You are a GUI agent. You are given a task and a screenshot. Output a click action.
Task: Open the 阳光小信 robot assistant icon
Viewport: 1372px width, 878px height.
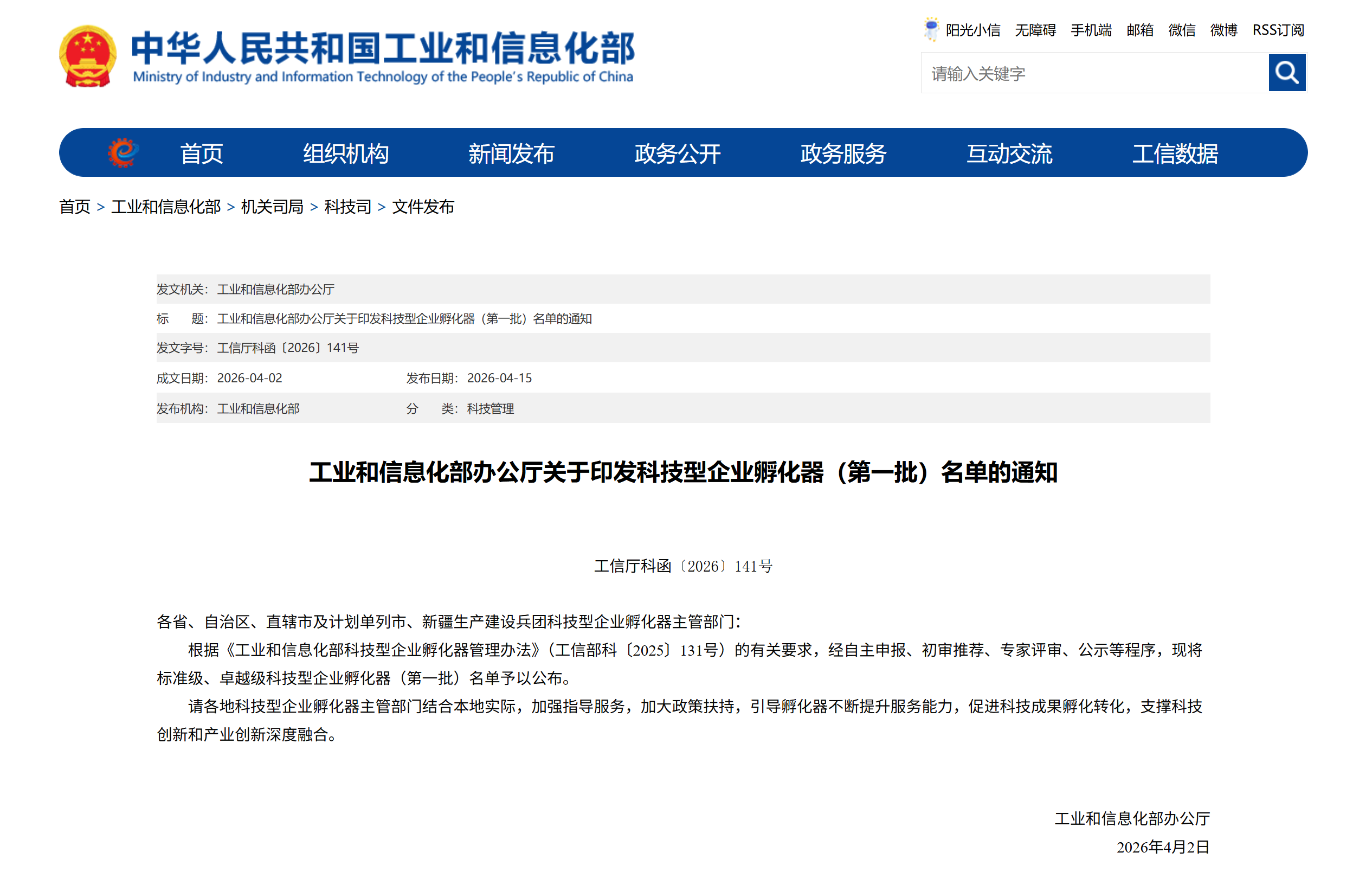point(931,30)
